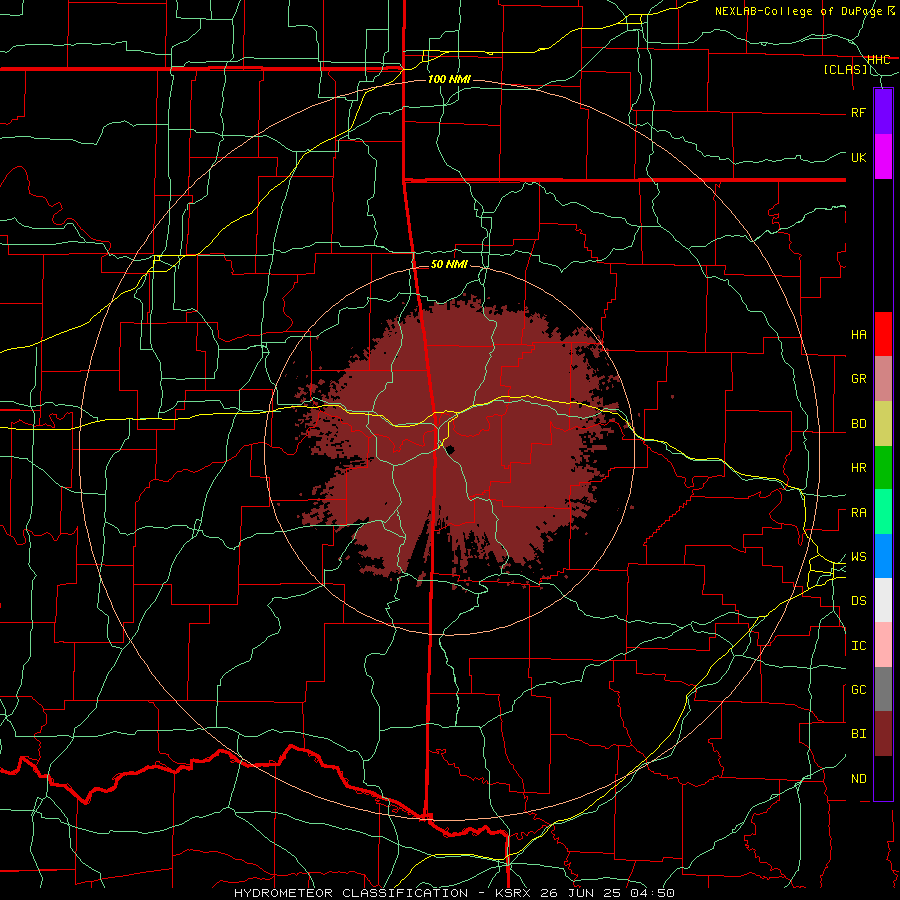900x900 pixels.
Task: Click the IC legend label
Action: pos(858,646)
